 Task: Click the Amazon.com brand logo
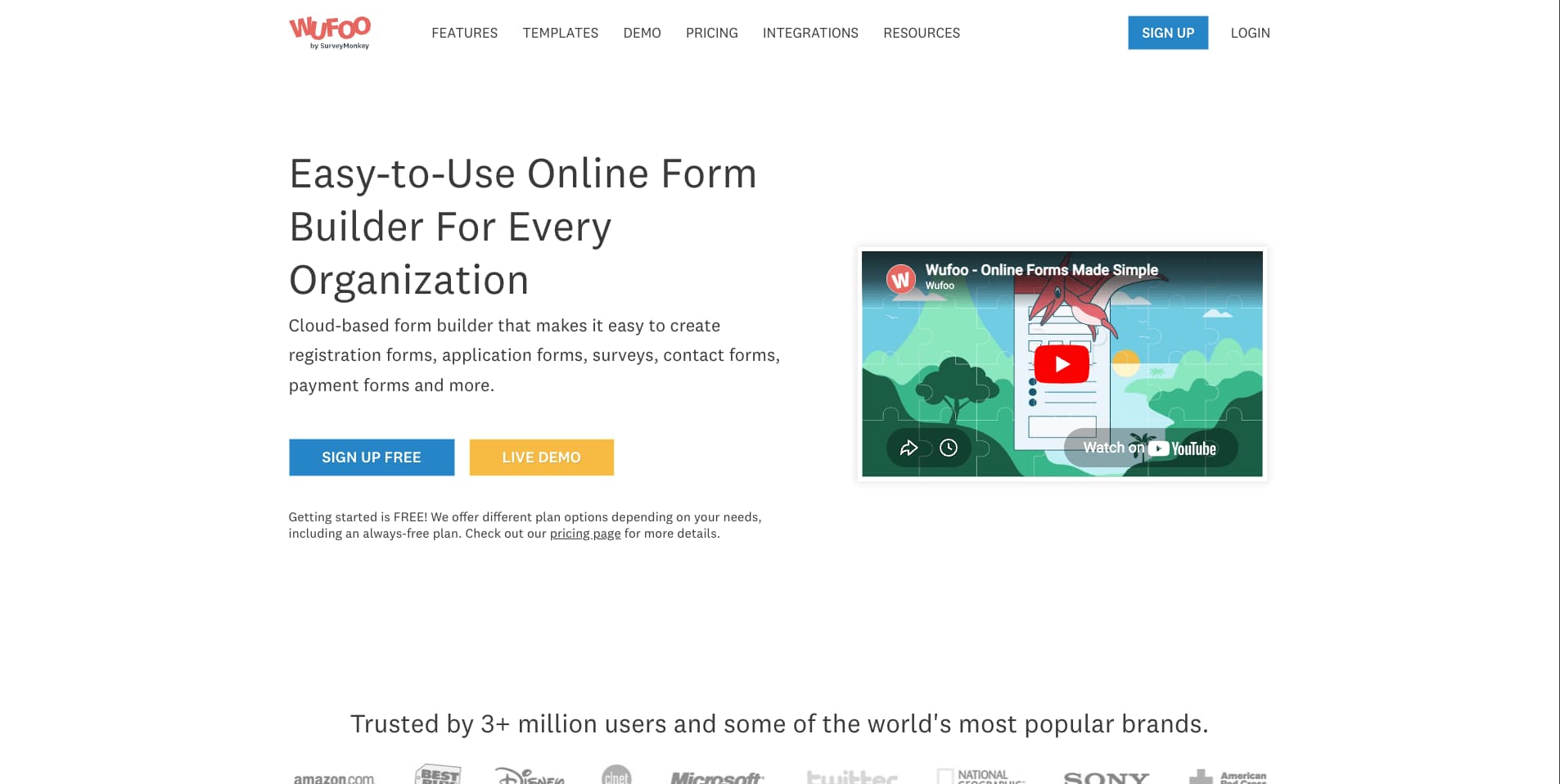click(334, 777)
